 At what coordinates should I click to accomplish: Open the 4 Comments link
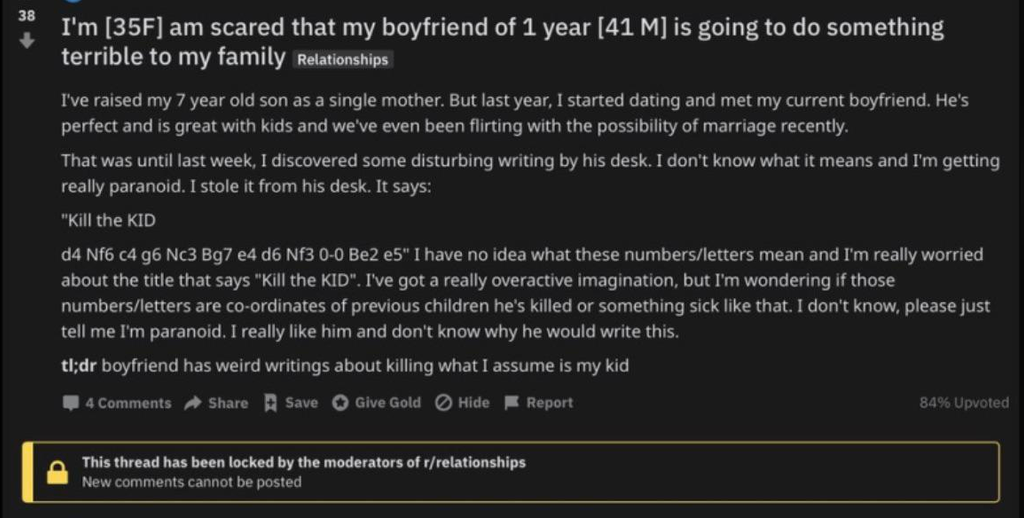128,403
